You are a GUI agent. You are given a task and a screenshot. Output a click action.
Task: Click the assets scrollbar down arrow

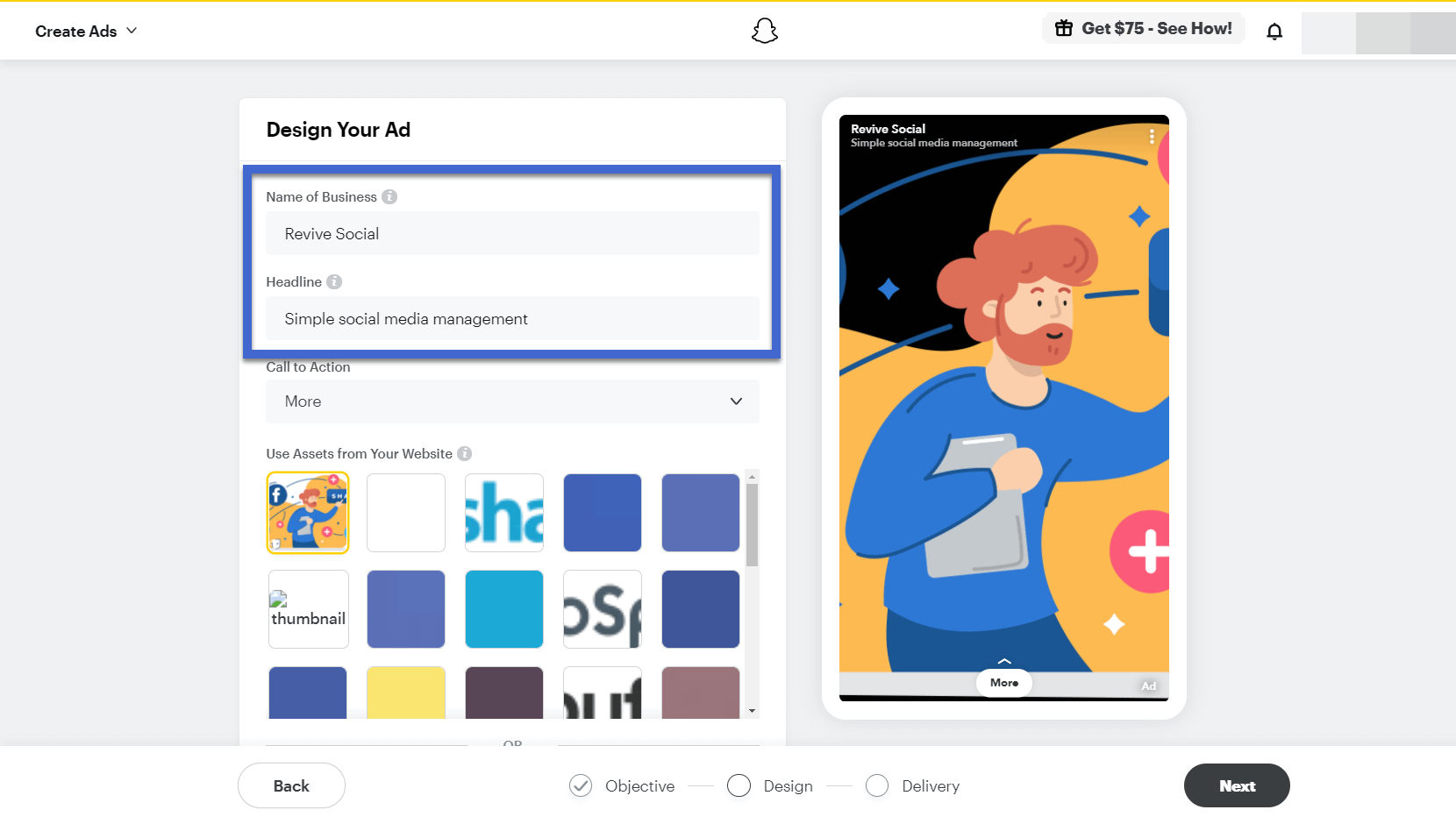(752, 711)
